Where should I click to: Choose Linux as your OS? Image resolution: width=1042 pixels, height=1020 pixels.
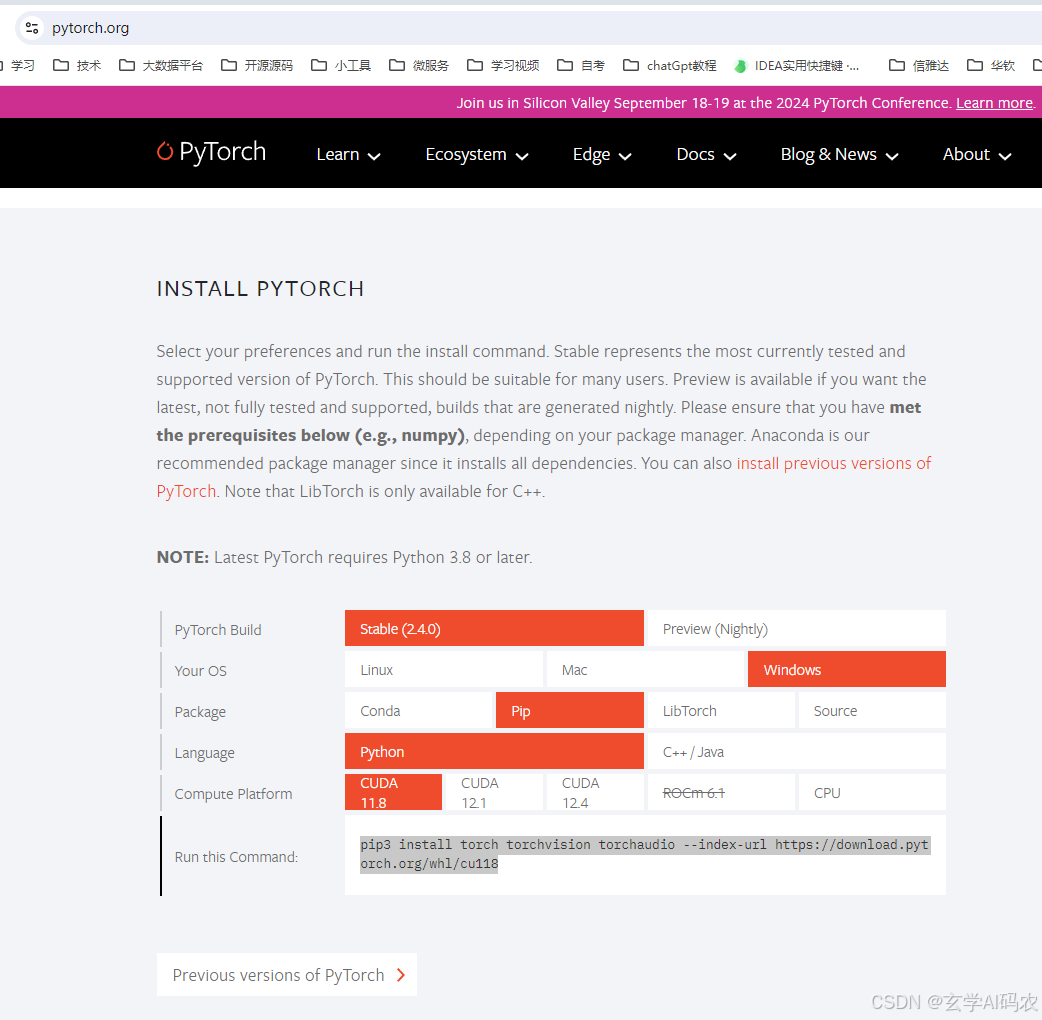coord(444,670)
